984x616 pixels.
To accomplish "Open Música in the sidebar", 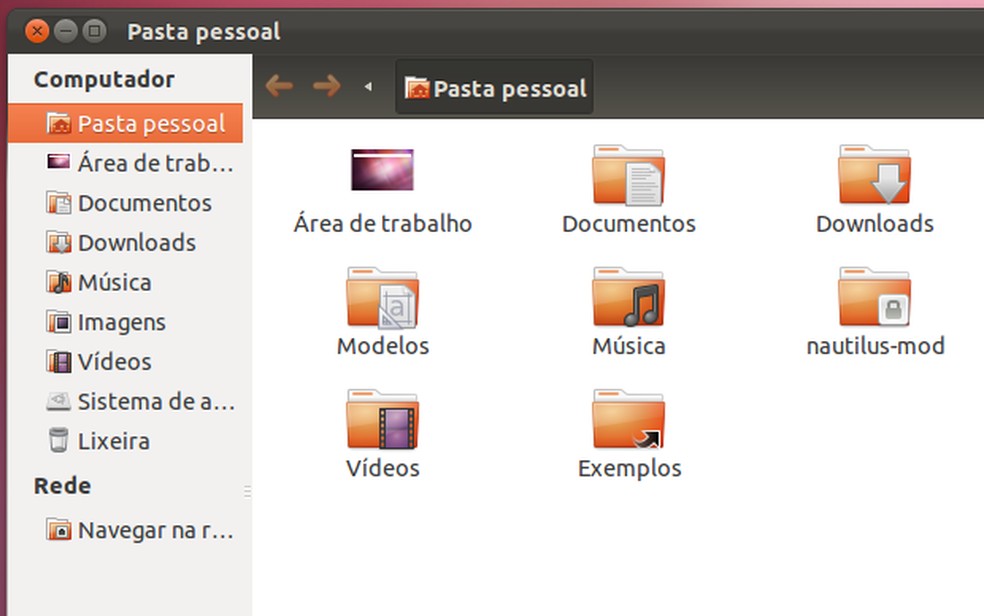I will click(x=126, y=282).
